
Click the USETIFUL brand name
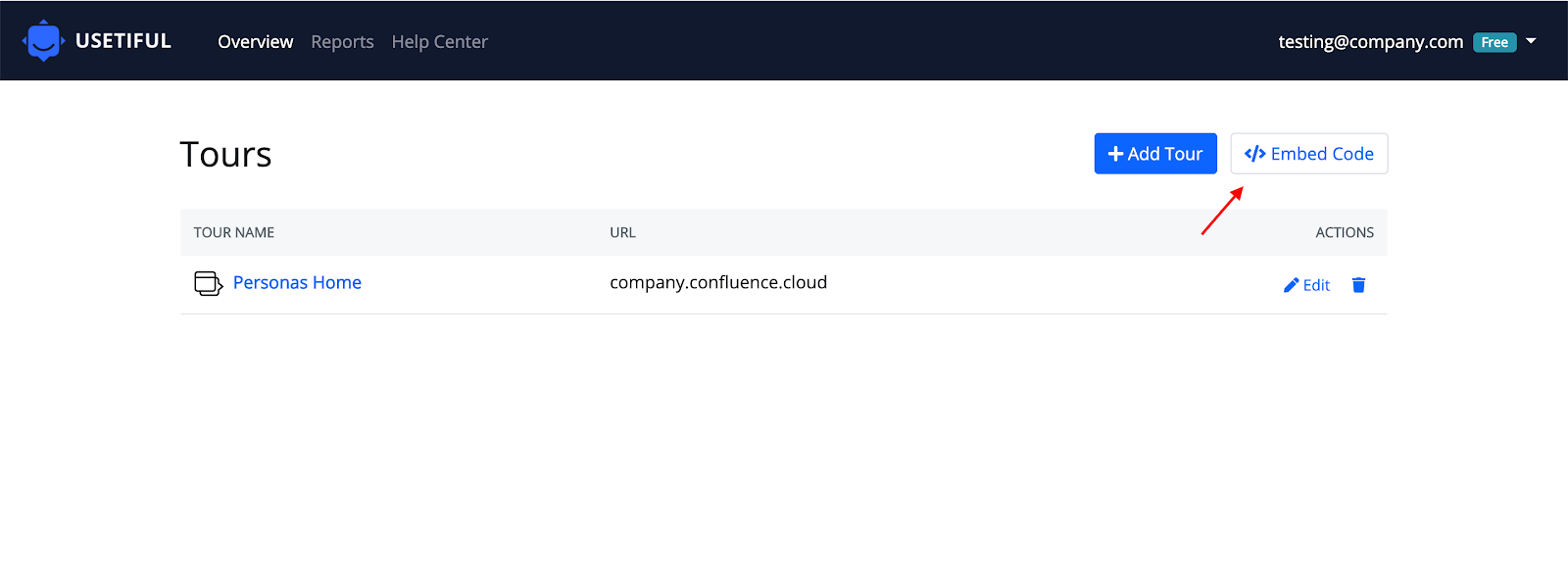point(123,41)
